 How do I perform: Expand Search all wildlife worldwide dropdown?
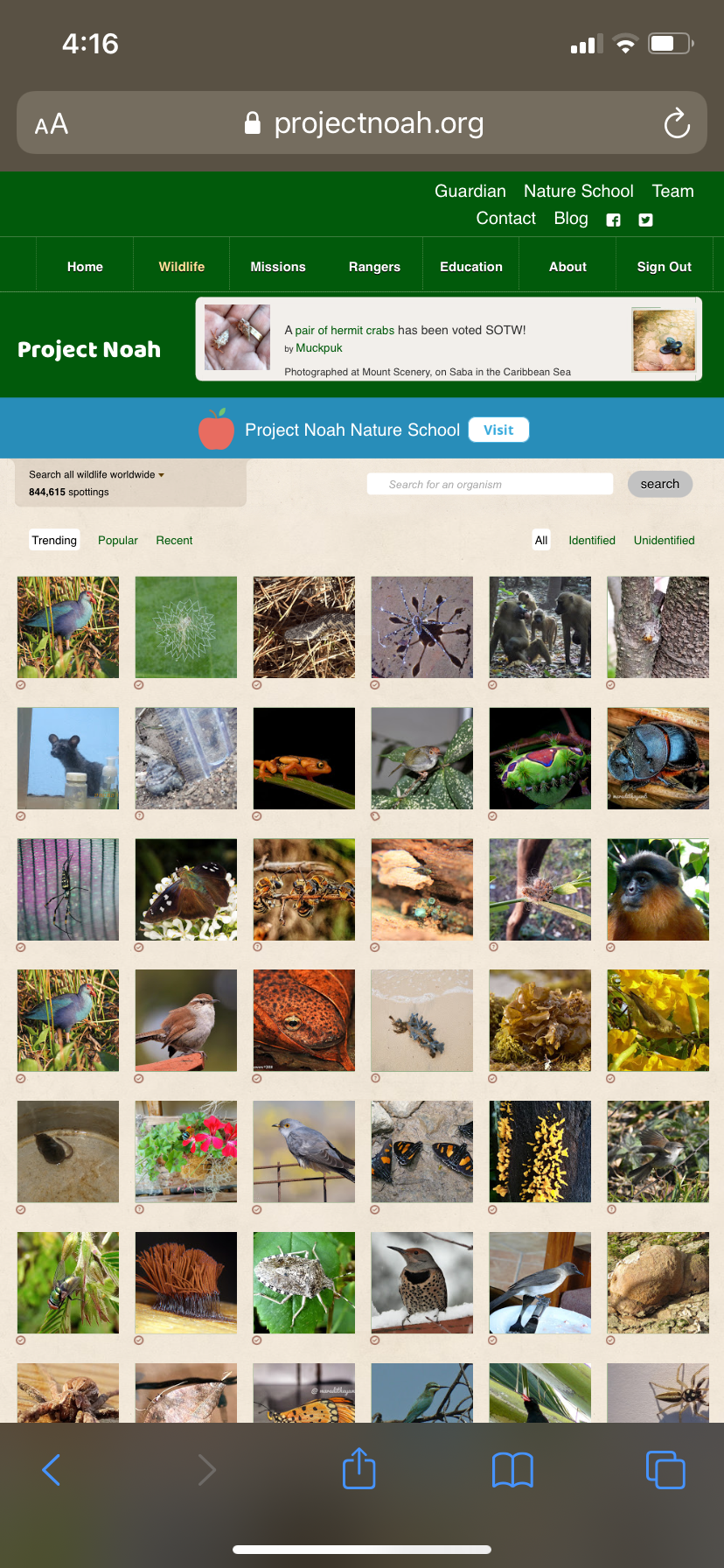(96, 474)
